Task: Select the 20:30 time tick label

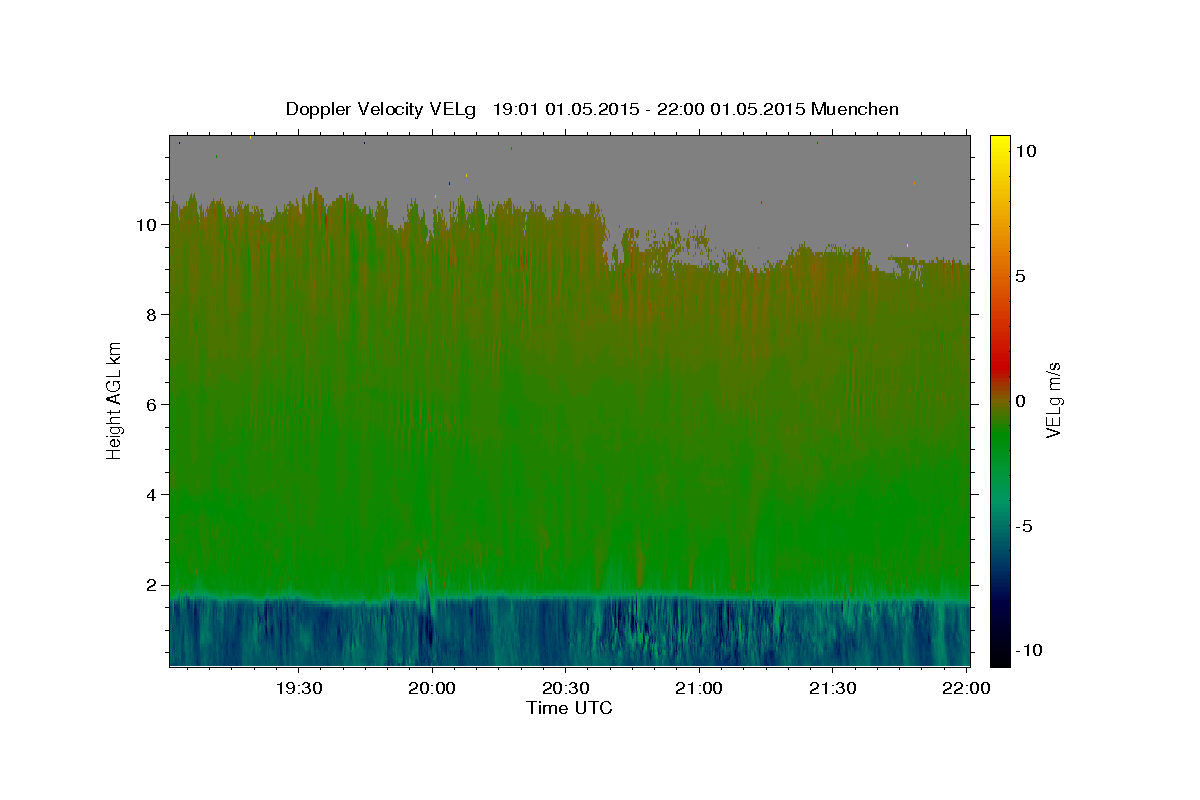Action: click(x=565, y=688)
